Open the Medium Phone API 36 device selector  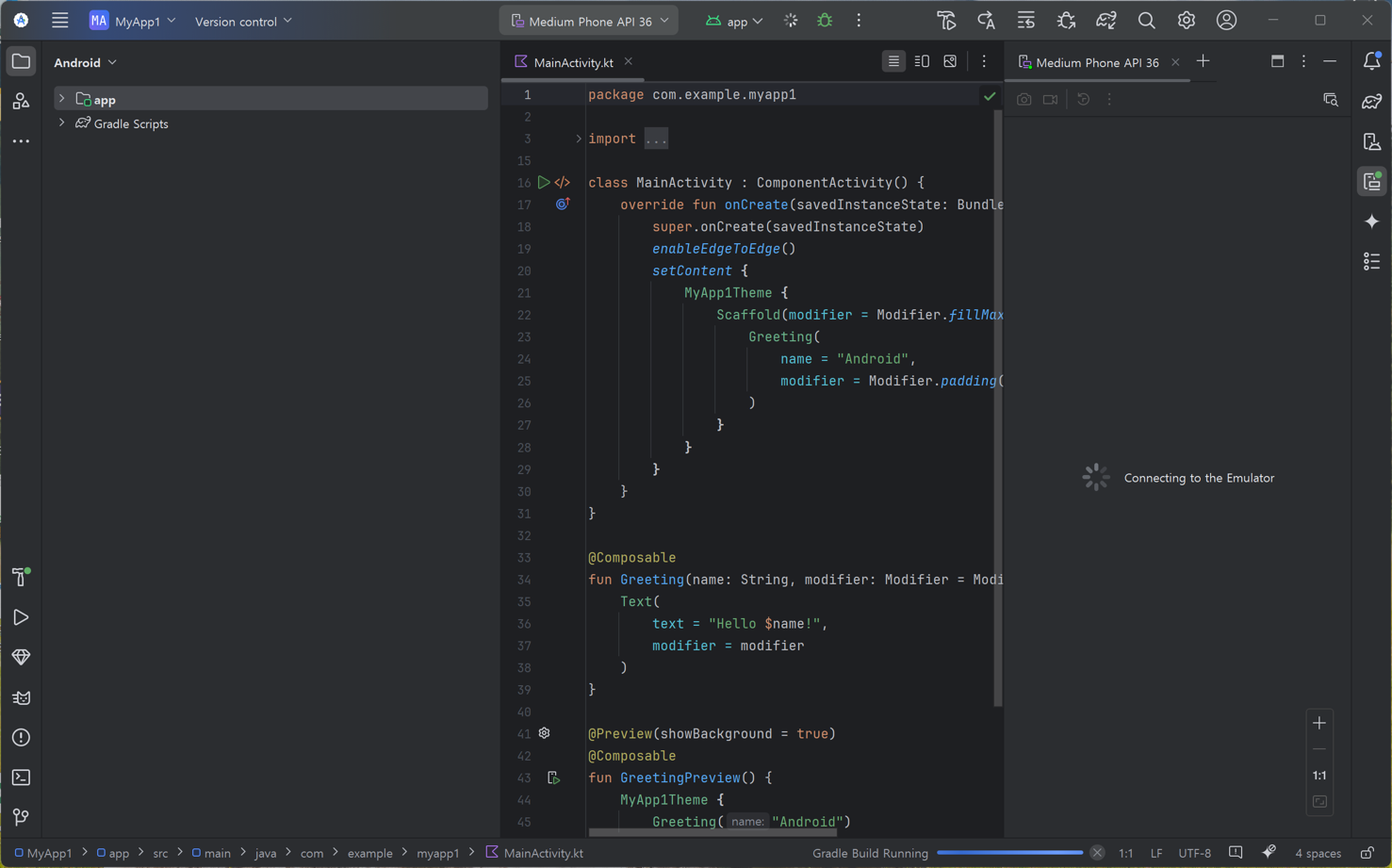[x=589, y=21]
